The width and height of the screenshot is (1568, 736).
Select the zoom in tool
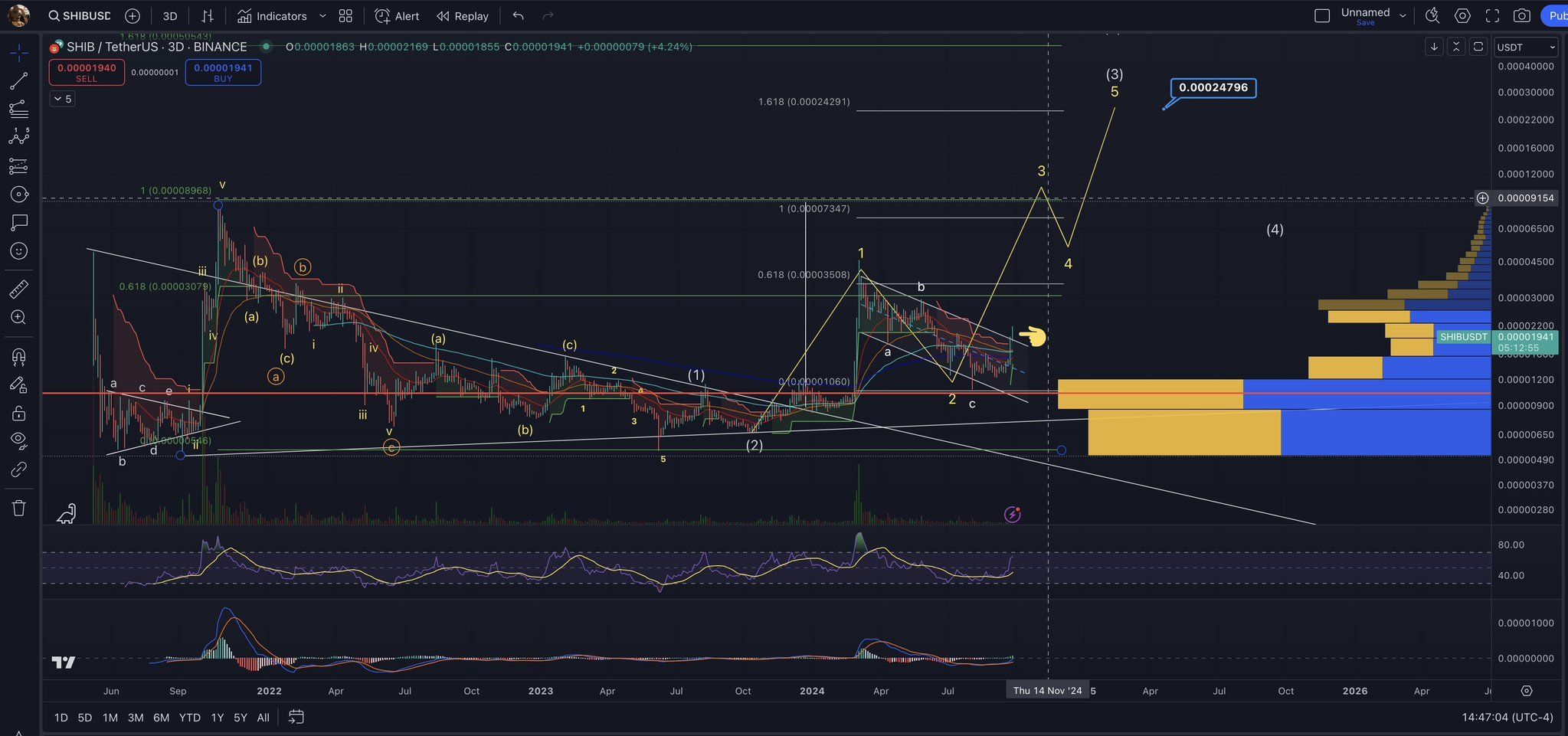[19, 317]
